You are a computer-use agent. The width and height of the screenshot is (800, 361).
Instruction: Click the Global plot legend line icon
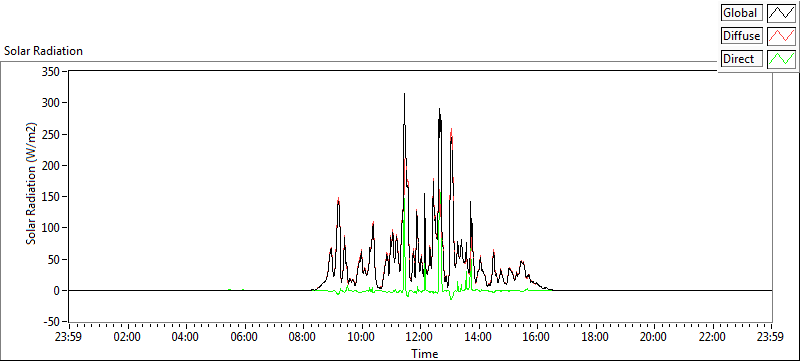click(781, 13)
